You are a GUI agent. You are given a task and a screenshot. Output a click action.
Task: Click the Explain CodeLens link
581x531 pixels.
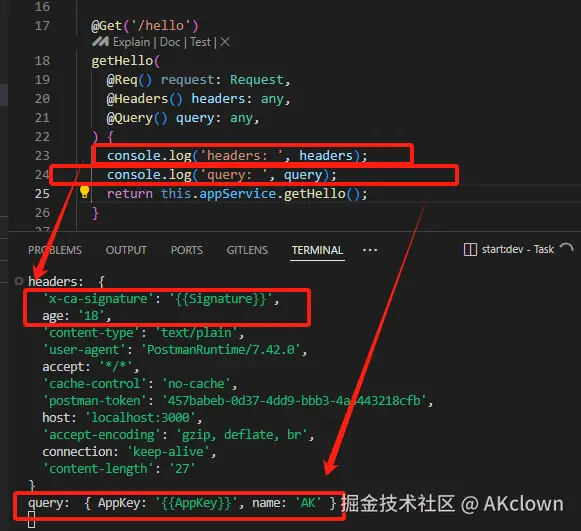point(131,42)
